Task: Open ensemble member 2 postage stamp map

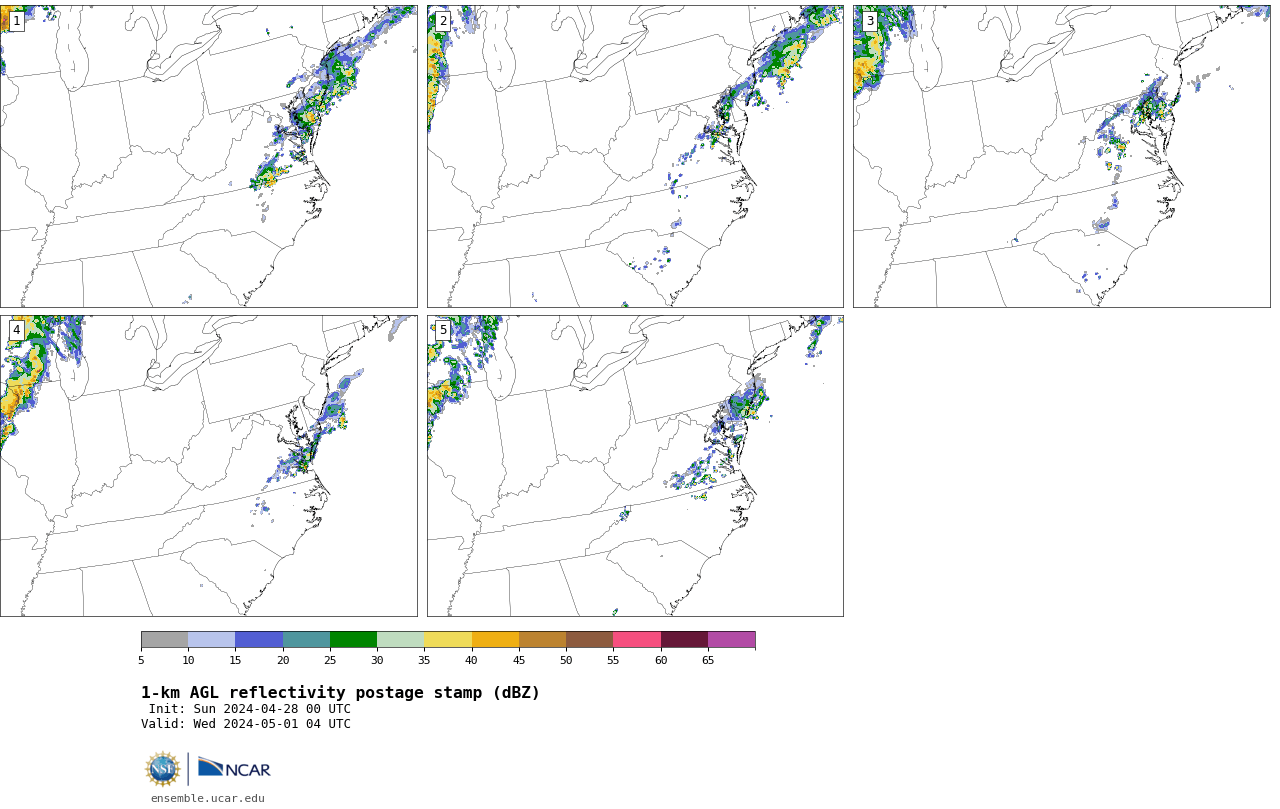Action: click(x=635, y=156)
